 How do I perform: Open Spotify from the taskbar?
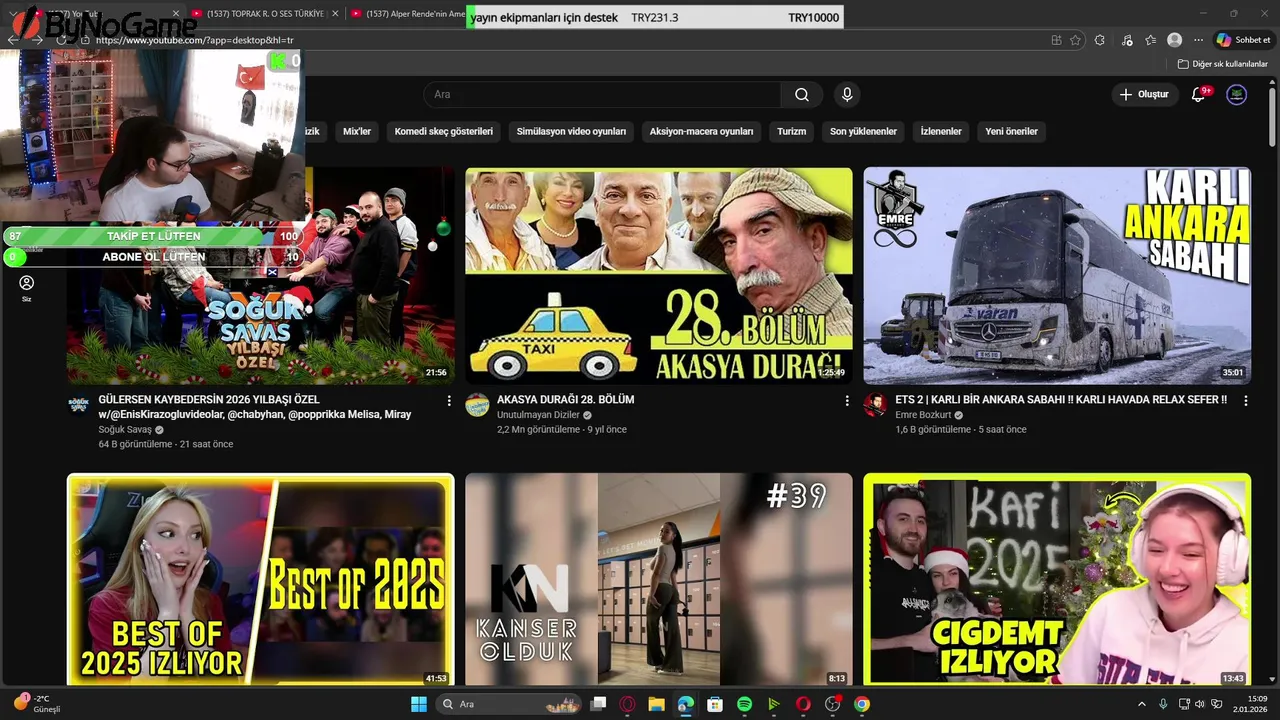[x=744, y=704]
